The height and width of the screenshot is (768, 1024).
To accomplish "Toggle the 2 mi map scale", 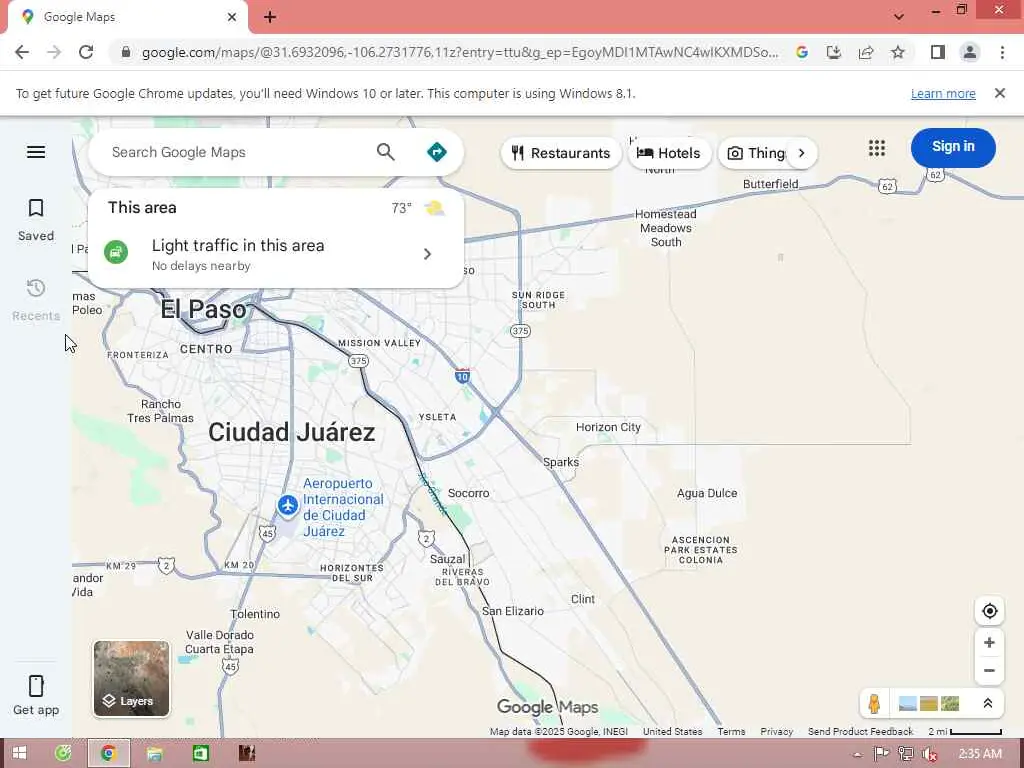I will coord(965,731).
